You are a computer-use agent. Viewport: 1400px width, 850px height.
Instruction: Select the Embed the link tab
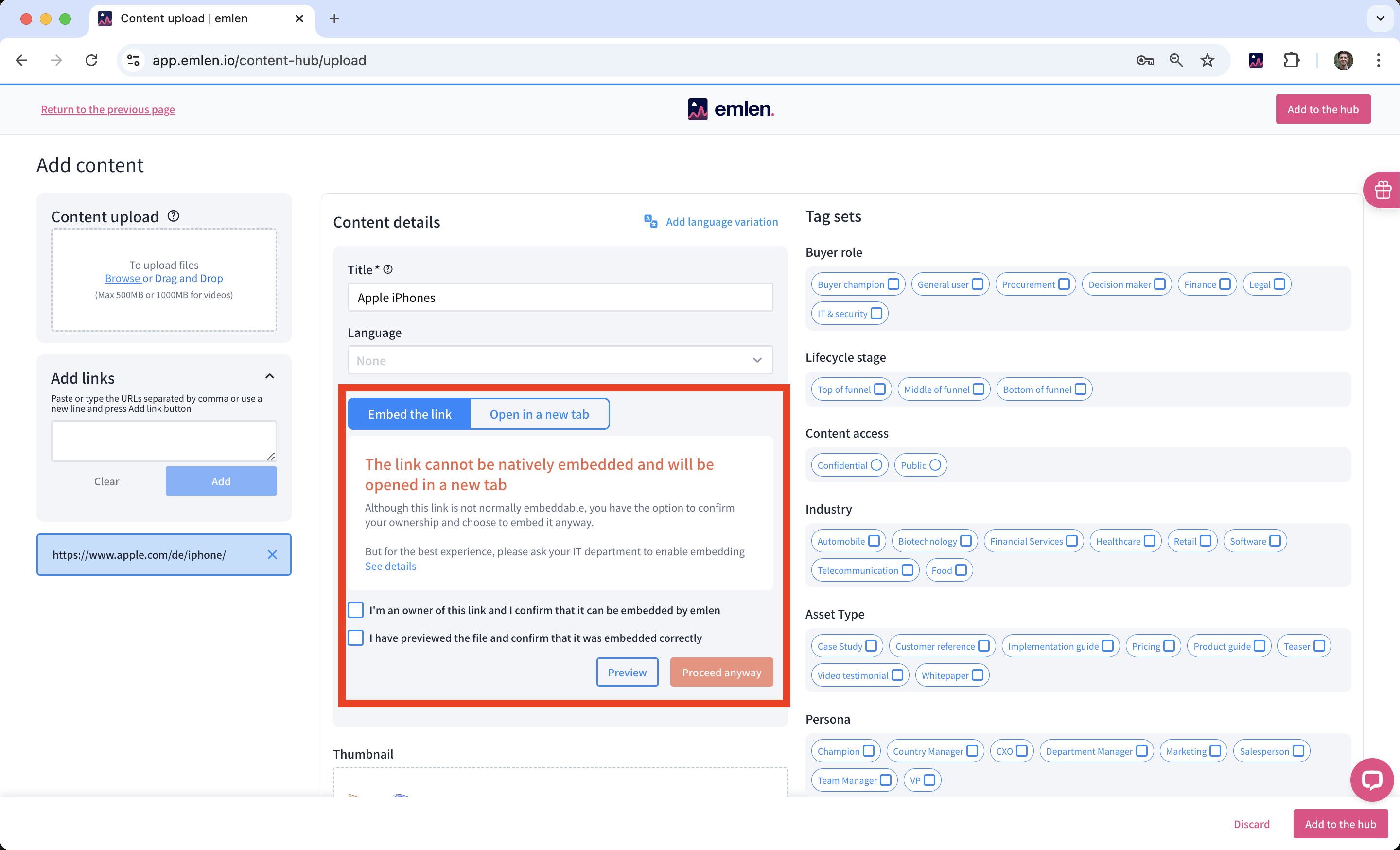409,414
